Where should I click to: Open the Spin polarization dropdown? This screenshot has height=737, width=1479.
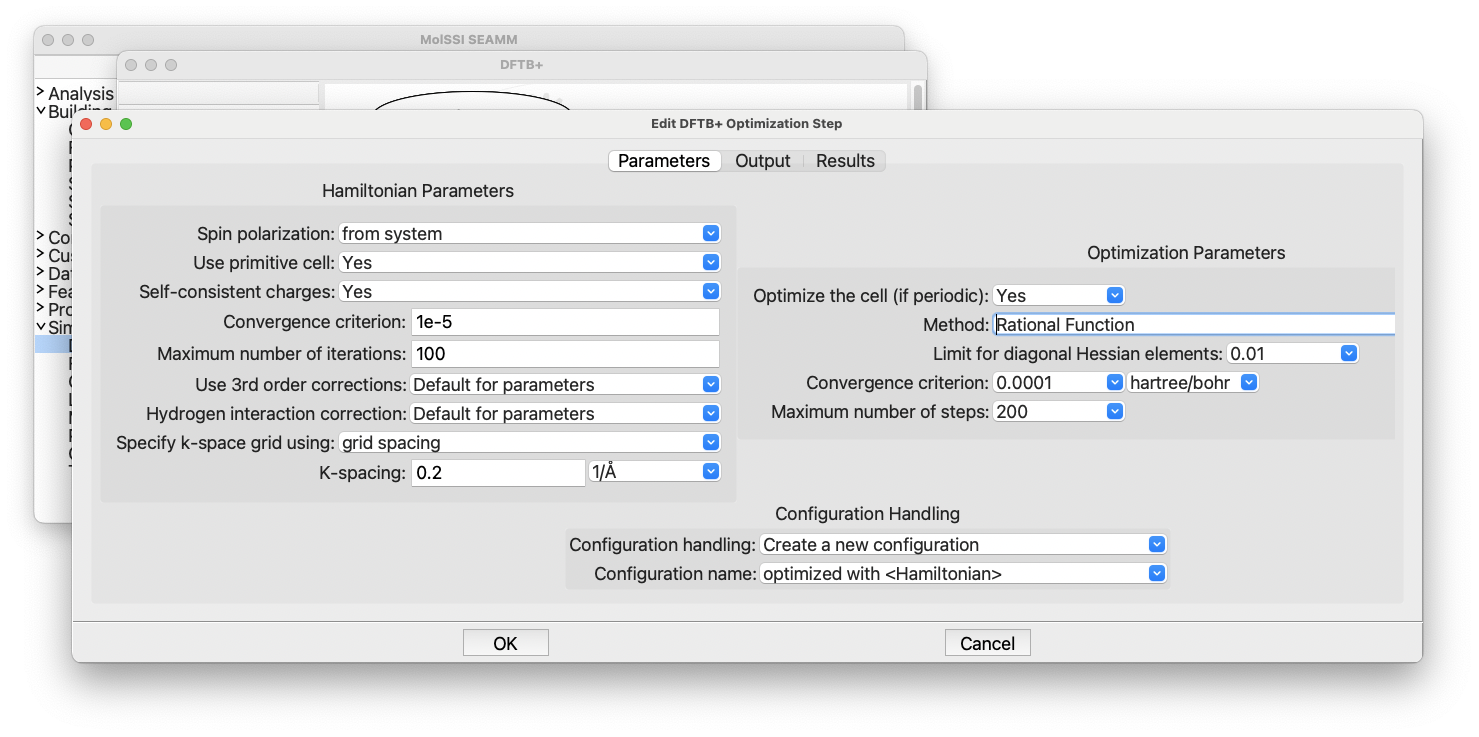pyautogui.click(x=529, y=233)
